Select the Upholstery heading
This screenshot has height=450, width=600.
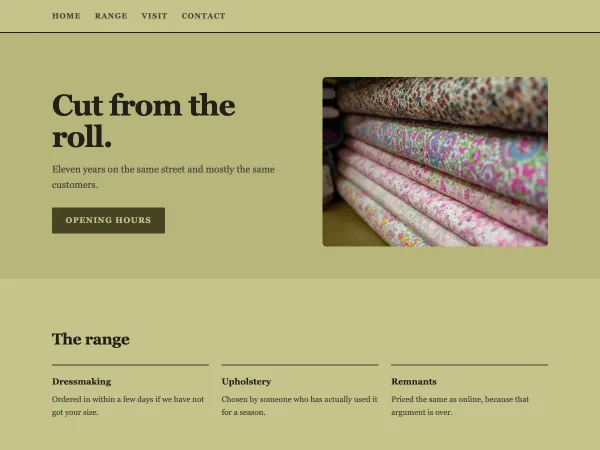[x=246, y=382]
